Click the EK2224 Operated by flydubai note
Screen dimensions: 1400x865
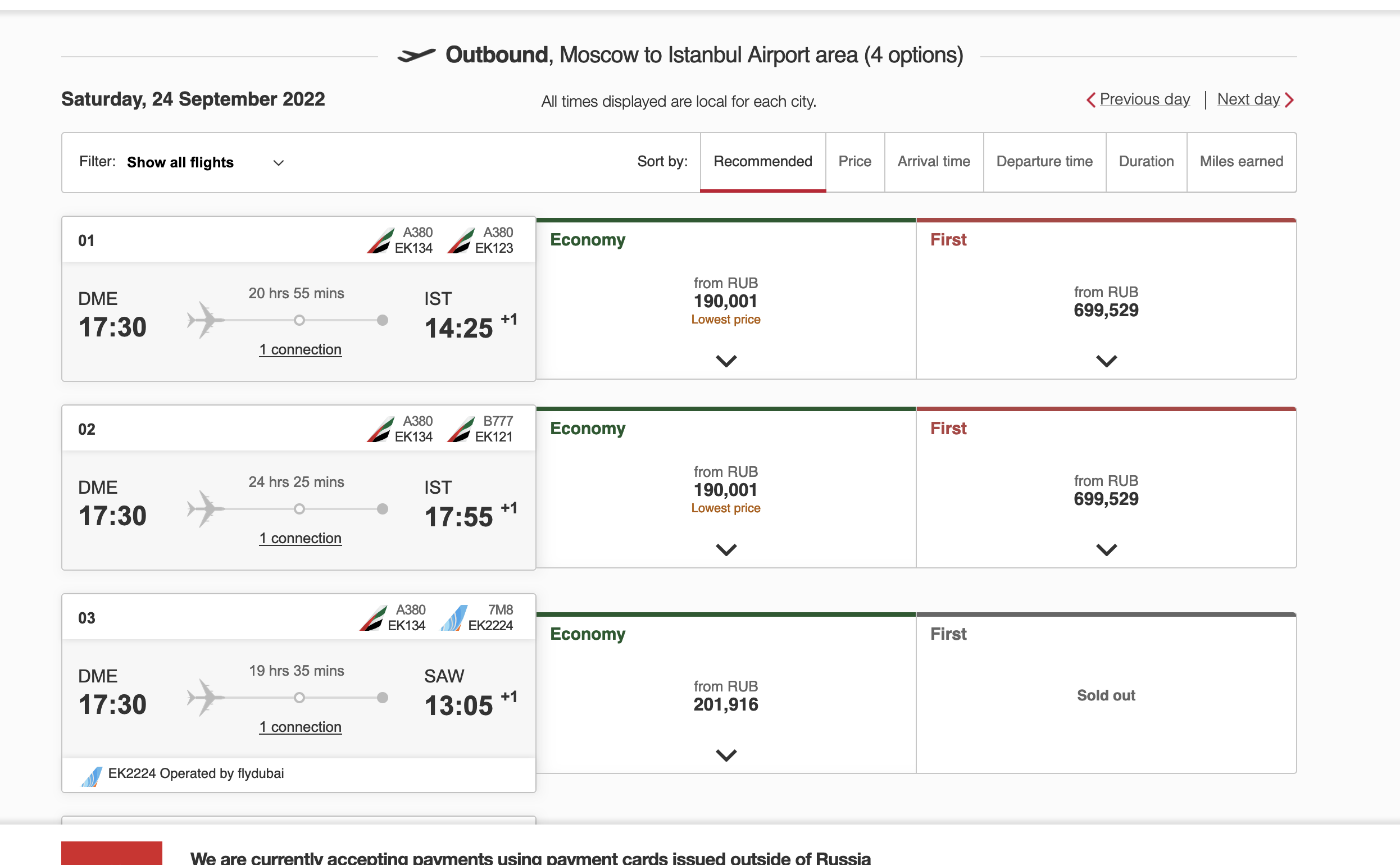tap(196, 773)
